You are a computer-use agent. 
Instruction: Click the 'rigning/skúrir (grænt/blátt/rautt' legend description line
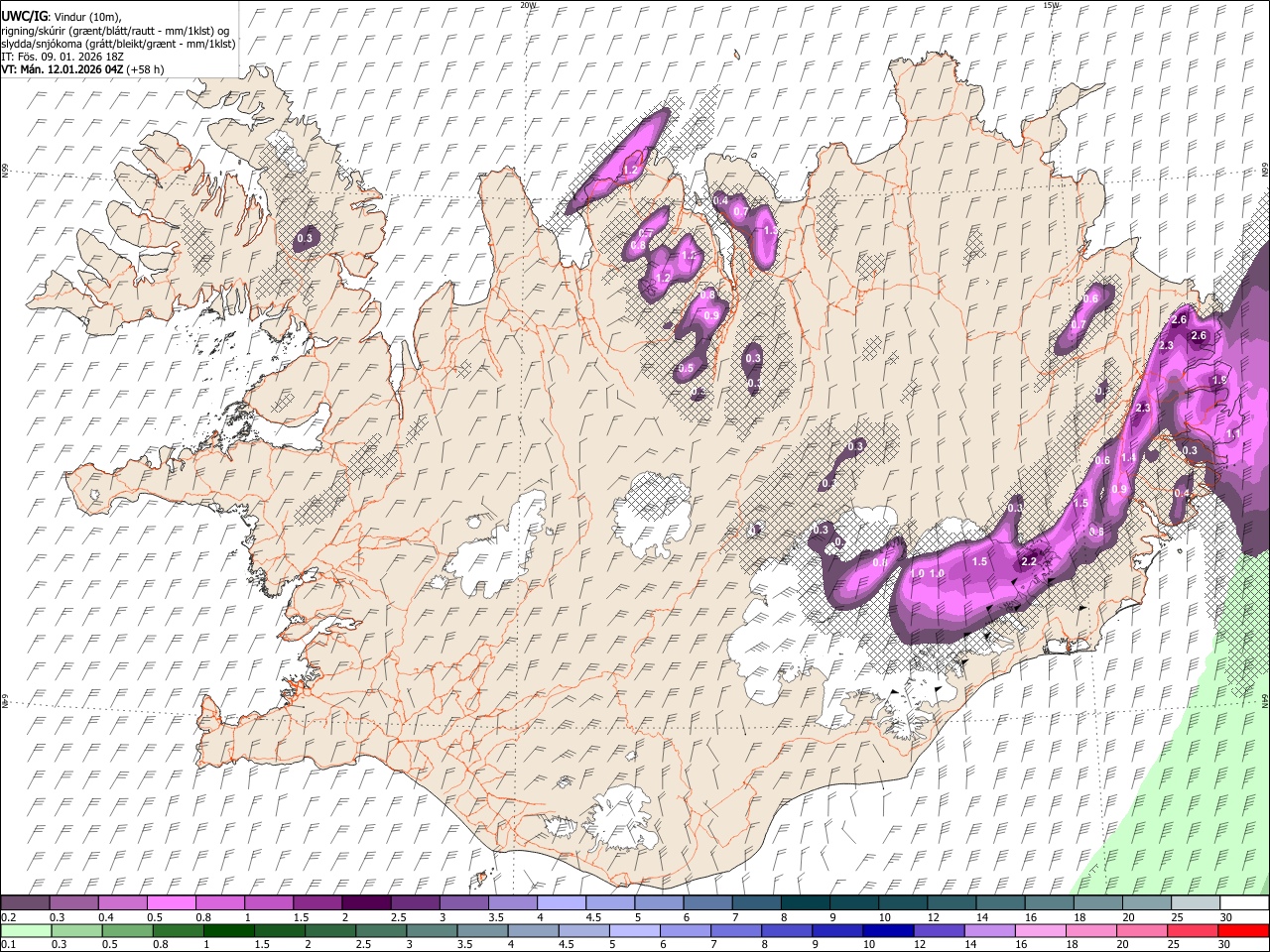pos(115,31)
